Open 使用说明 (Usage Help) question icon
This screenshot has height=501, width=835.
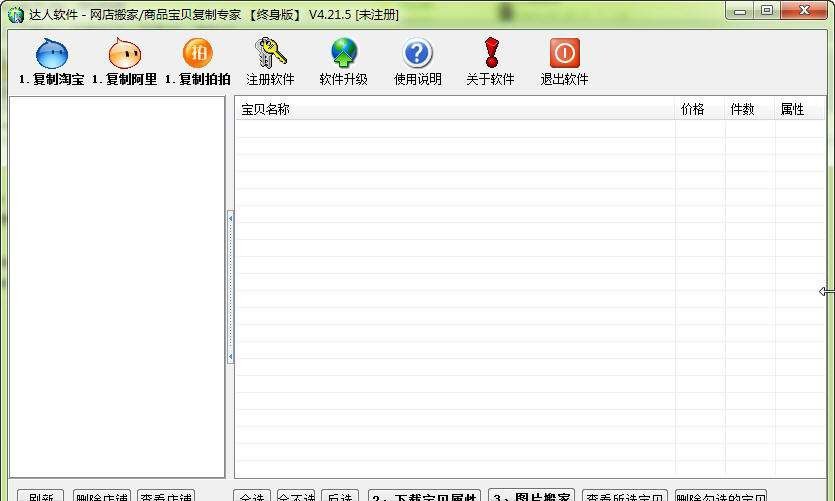[x=418, y=62]
